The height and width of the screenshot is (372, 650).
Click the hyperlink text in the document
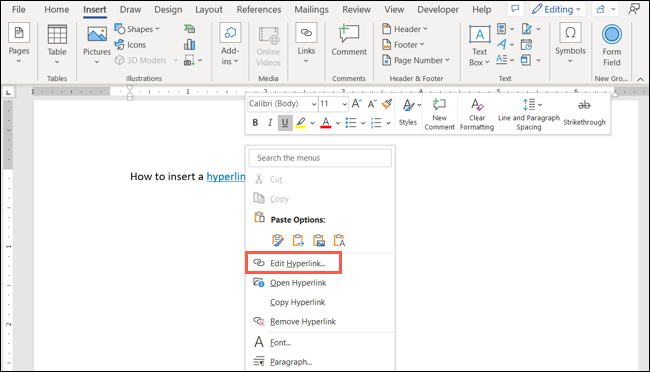226,177
